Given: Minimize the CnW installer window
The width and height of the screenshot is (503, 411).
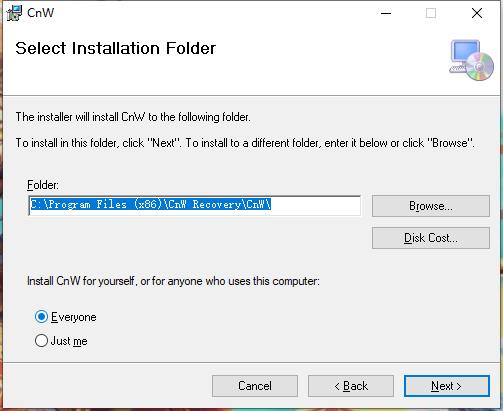Looking at the screenshot, I should pyautogui.click(x=386, y=13).
